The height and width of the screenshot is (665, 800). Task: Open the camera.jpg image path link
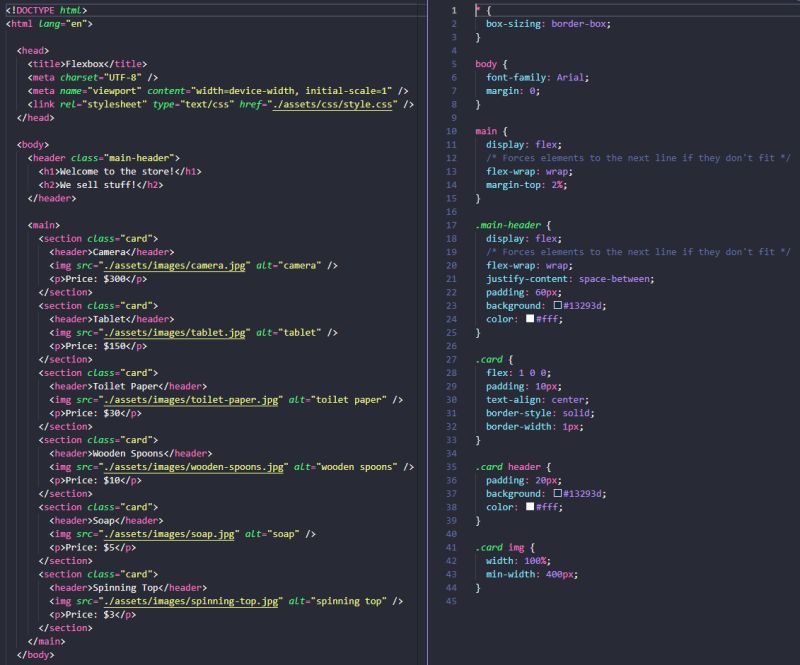click(x=174, y=265)
